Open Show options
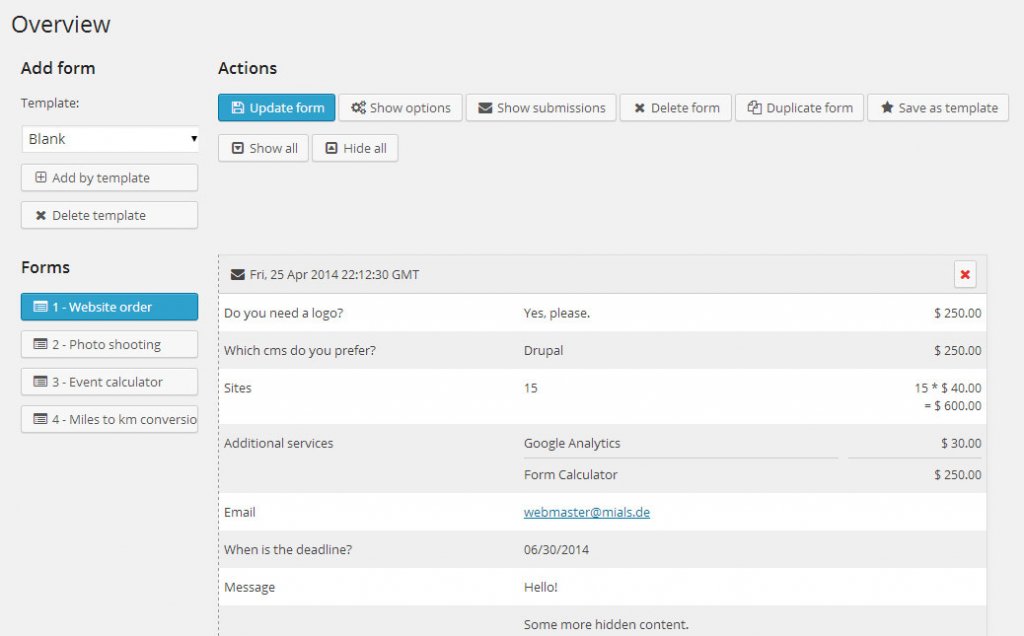Screen dimensions: 1024x636 (x=400, y=108)
